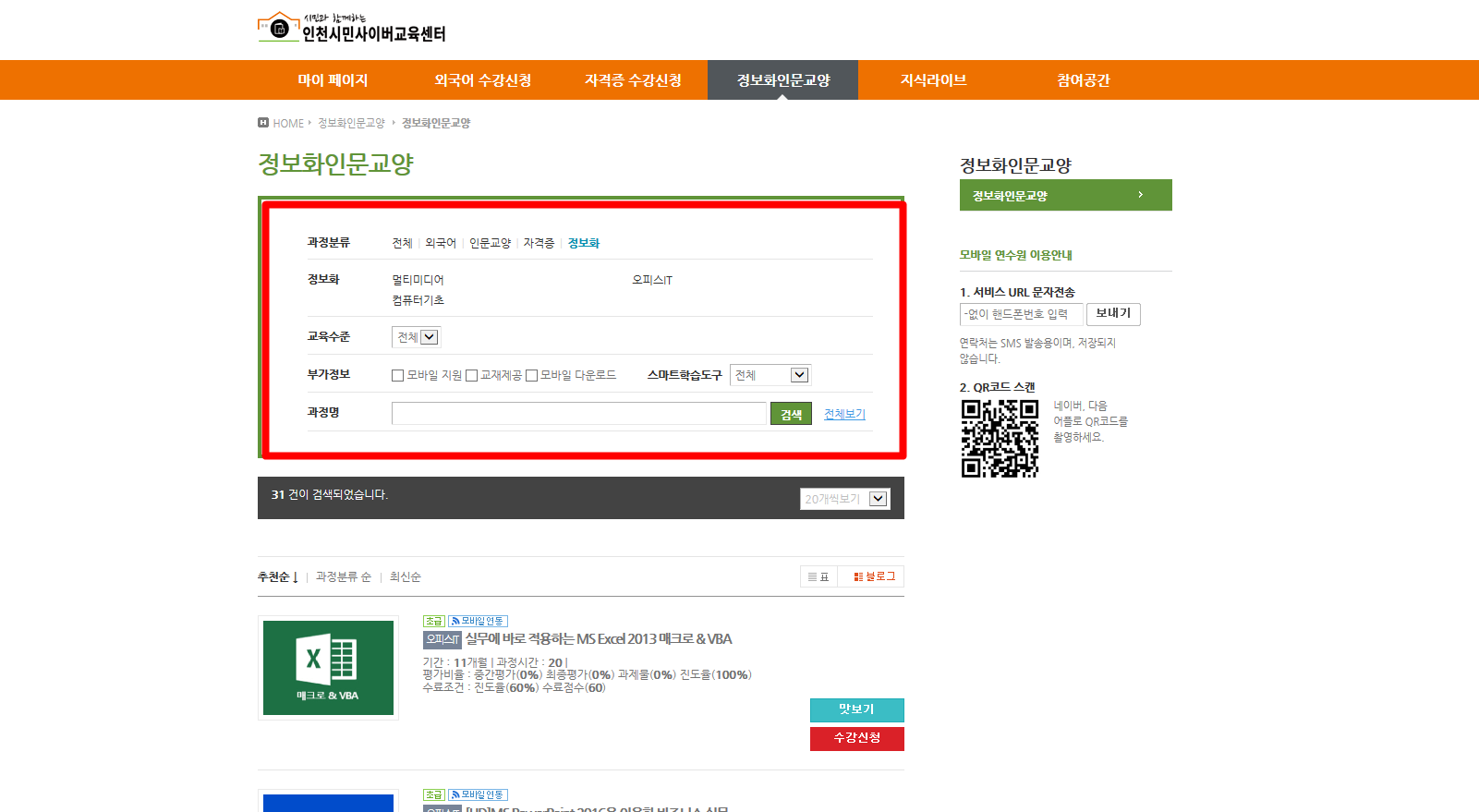The height and width of the screenshot is (812, 1479).
Task: Click the 보내기 button
Action: [1113, 314]
